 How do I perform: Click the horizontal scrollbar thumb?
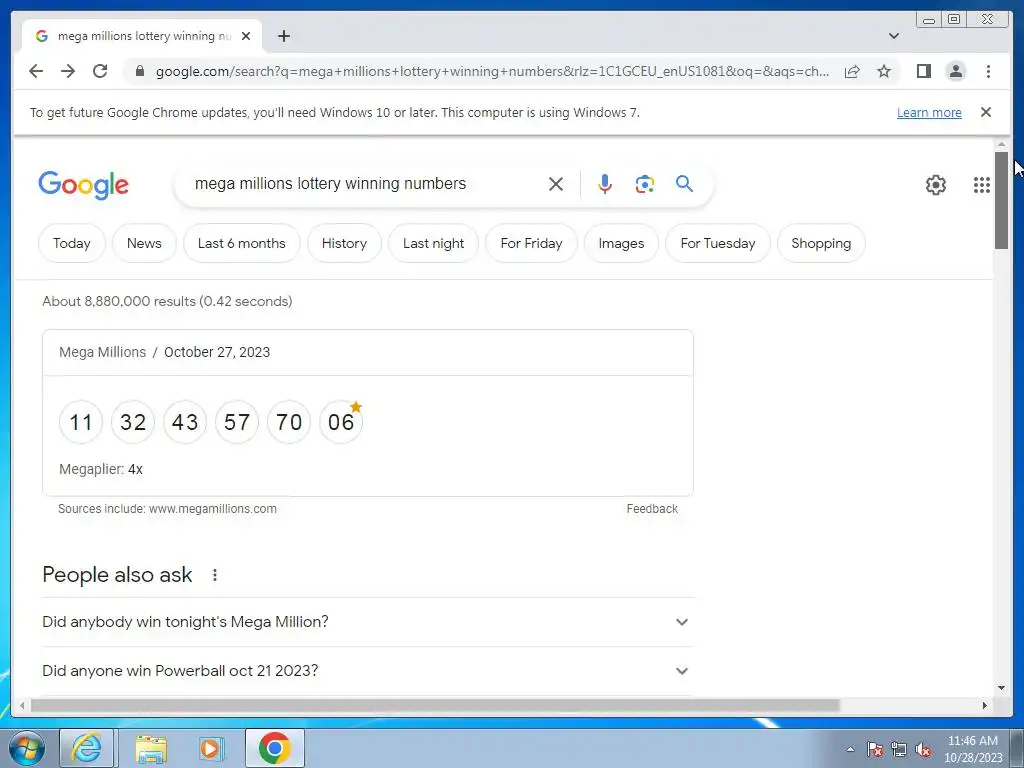435,705
